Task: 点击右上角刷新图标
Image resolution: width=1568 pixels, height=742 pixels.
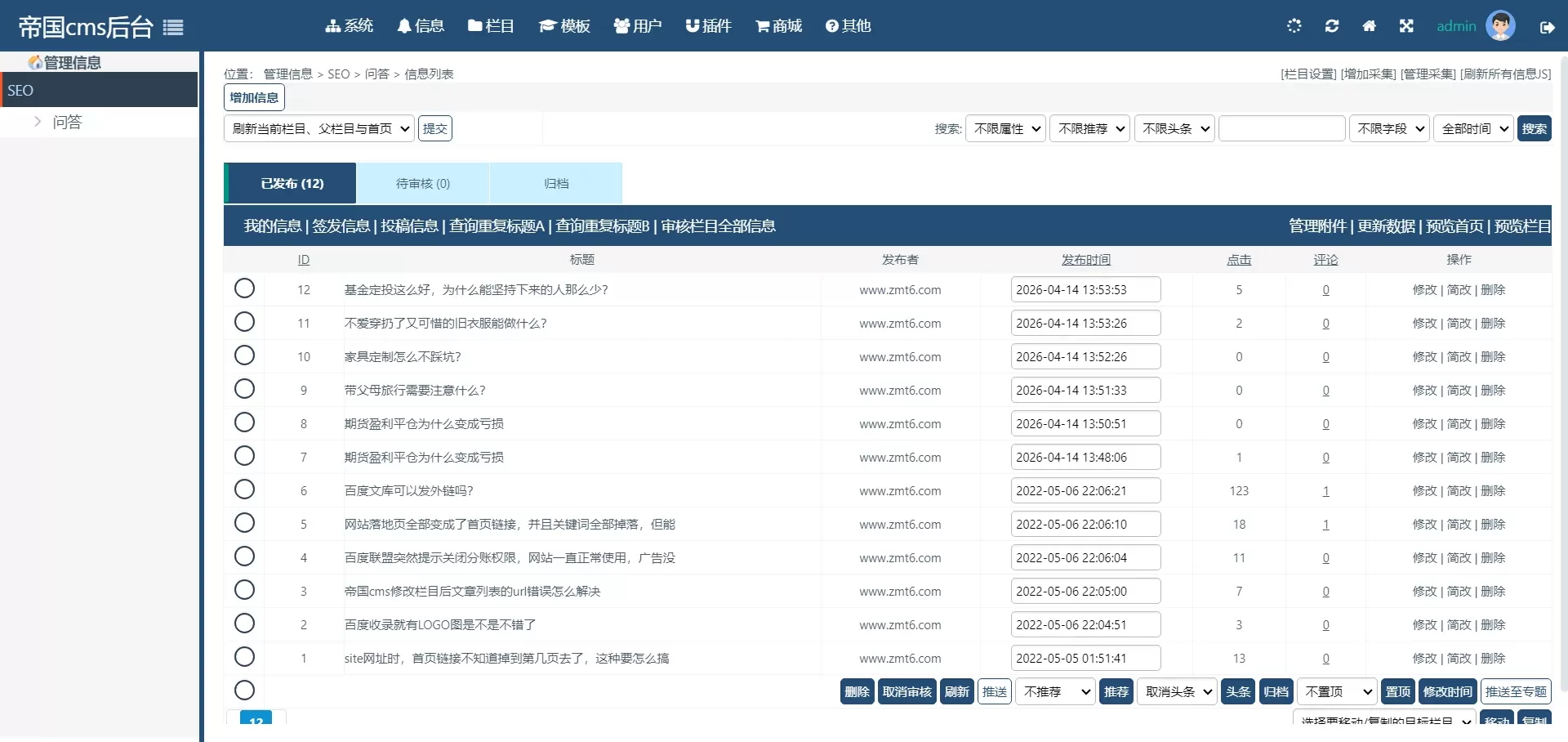Action: [1332, 25]
